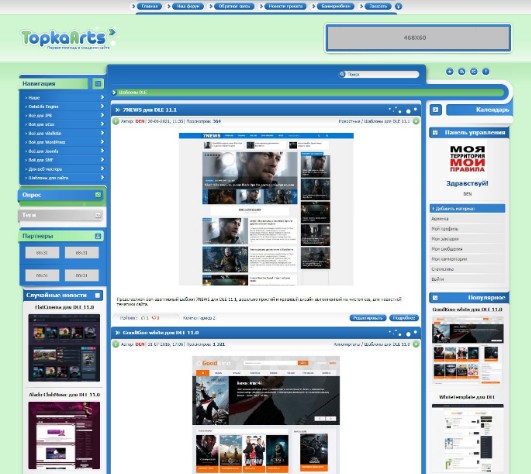
Task: Collapse the Опрос block using its icon
Action: pyautogui.click(x=98, y=195)
